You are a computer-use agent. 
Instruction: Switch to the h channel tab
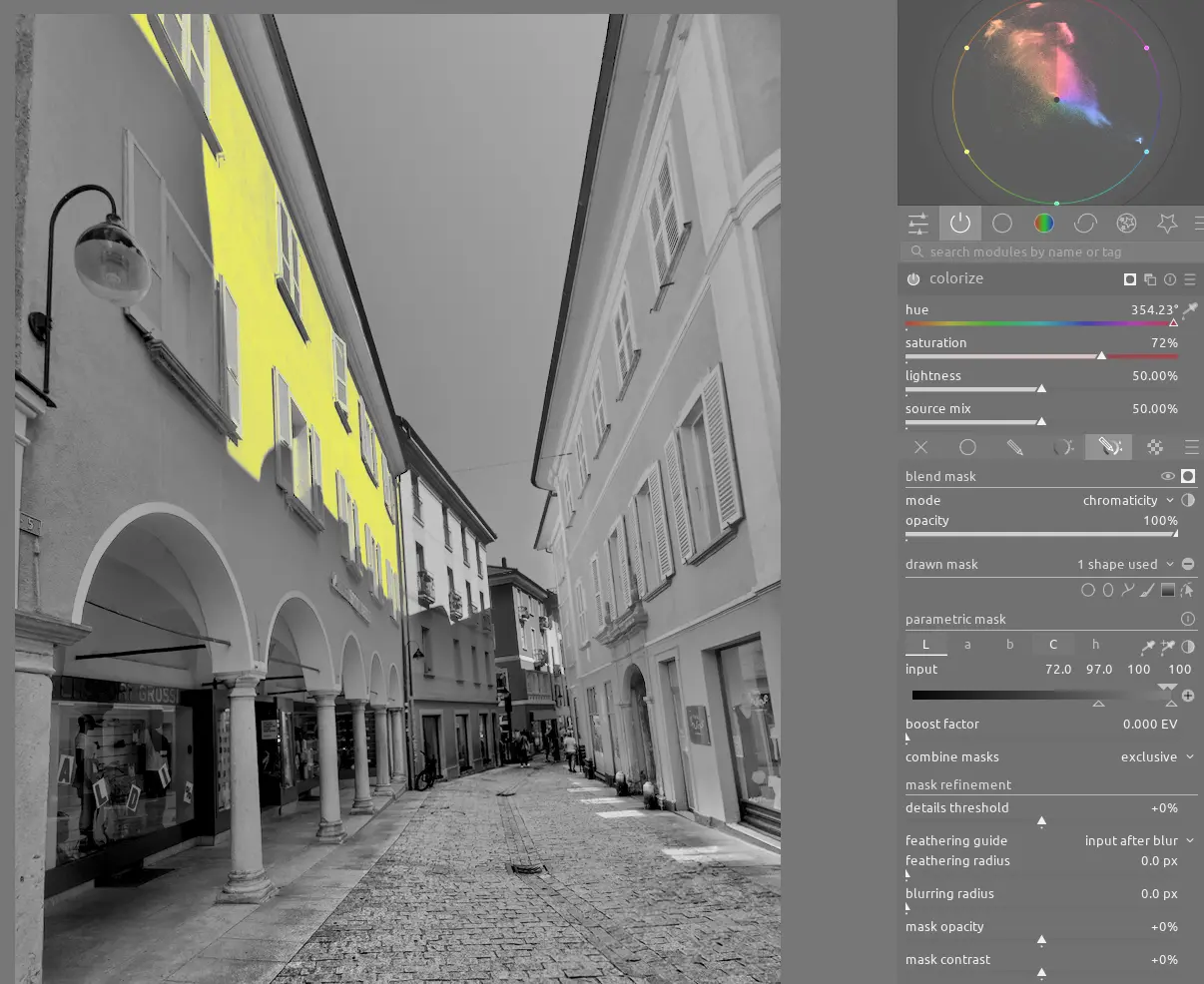click(x=1095, y=645)
